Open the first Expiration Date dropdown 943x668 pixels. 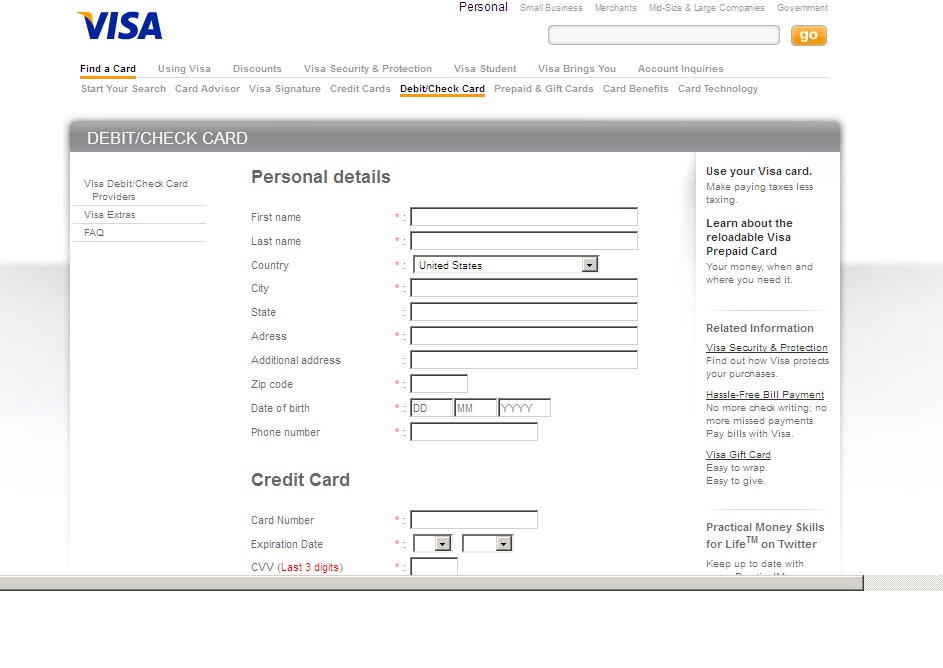(x=432, y=544)
